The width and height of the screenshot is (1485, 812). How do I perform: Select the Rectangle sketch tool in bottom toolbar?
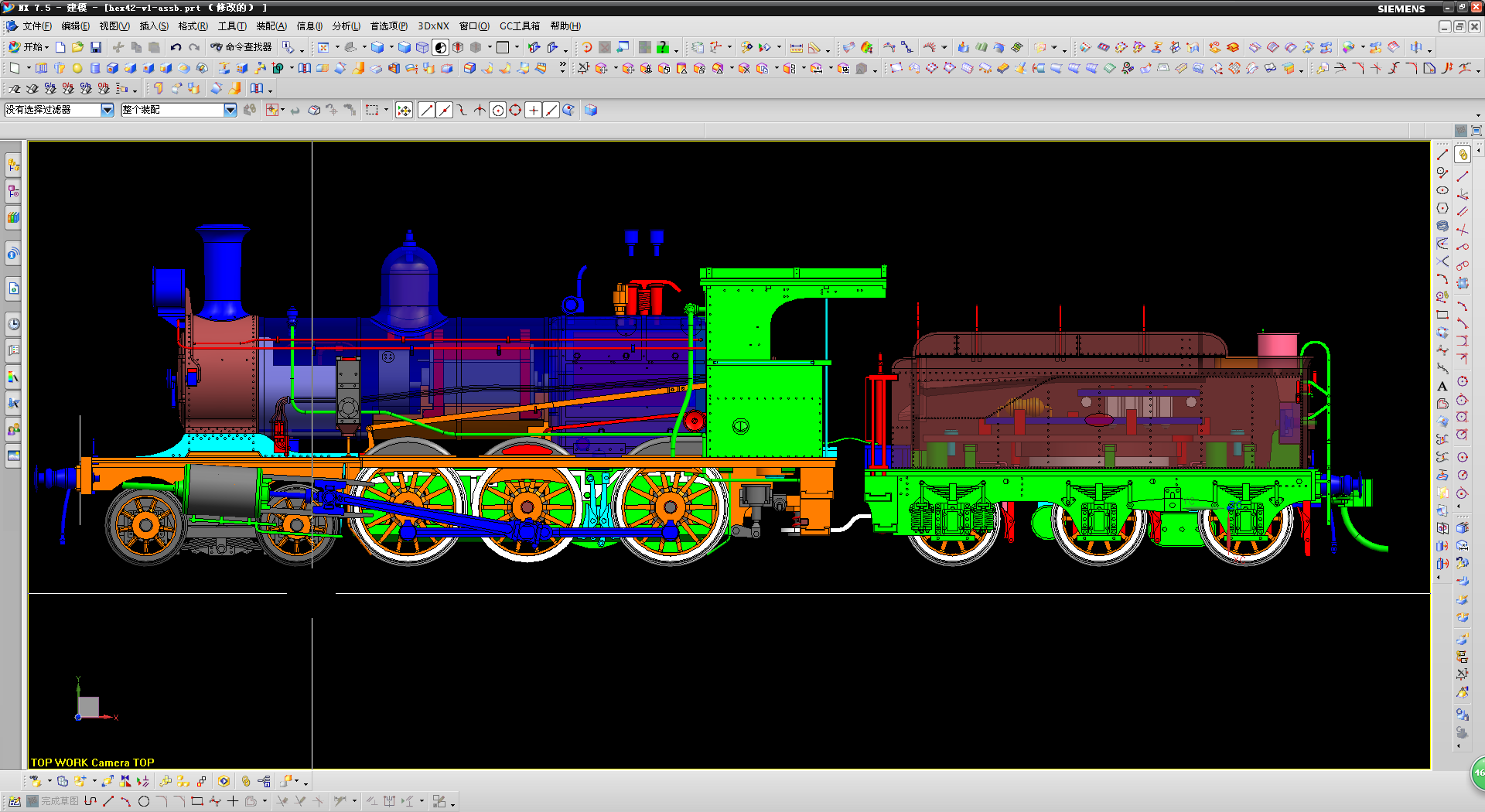(x=197, y=801)
